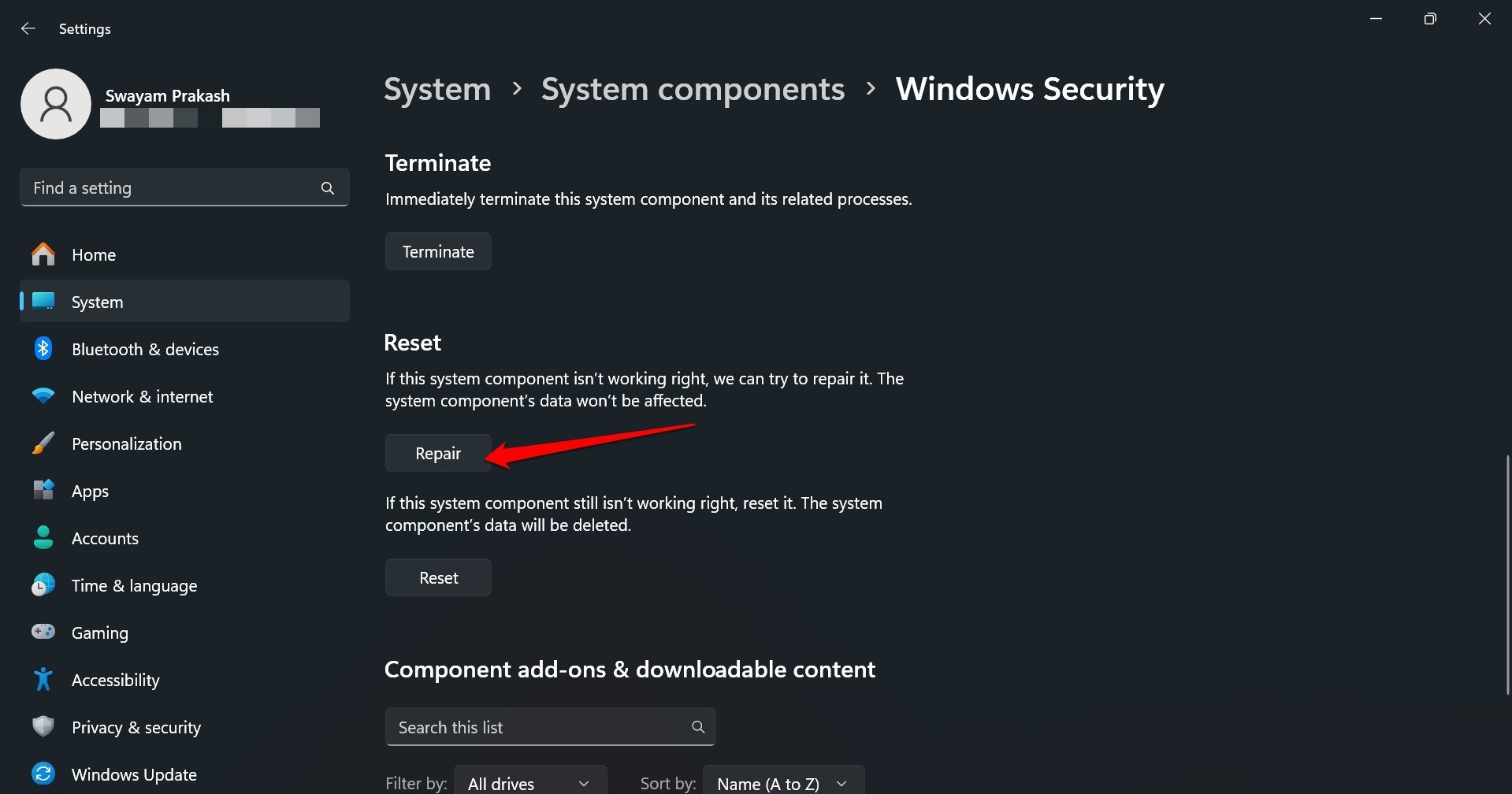Click the Personalization paintbrush icon
This screenshot has width=1512, height=794.
pyautogui.click(x=43, y=443)
